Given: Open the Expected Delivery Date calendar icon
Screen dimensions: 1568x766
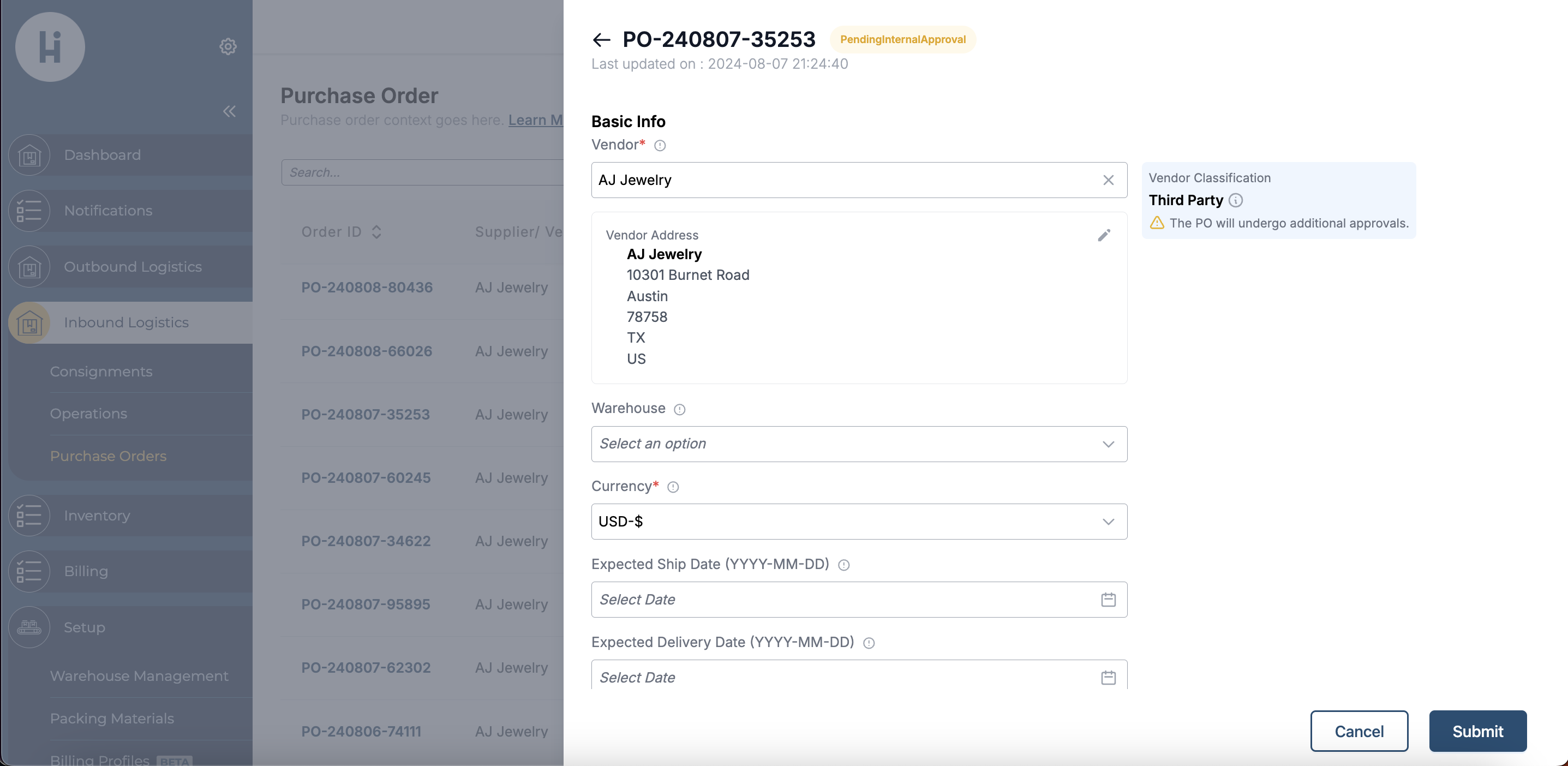Looking at the screenshot, I should click(1108, 677).
